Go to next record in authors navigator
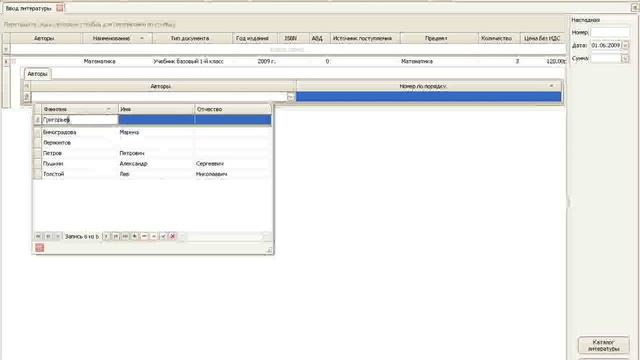This screenshot has height=360, width=640. [107, 236]
